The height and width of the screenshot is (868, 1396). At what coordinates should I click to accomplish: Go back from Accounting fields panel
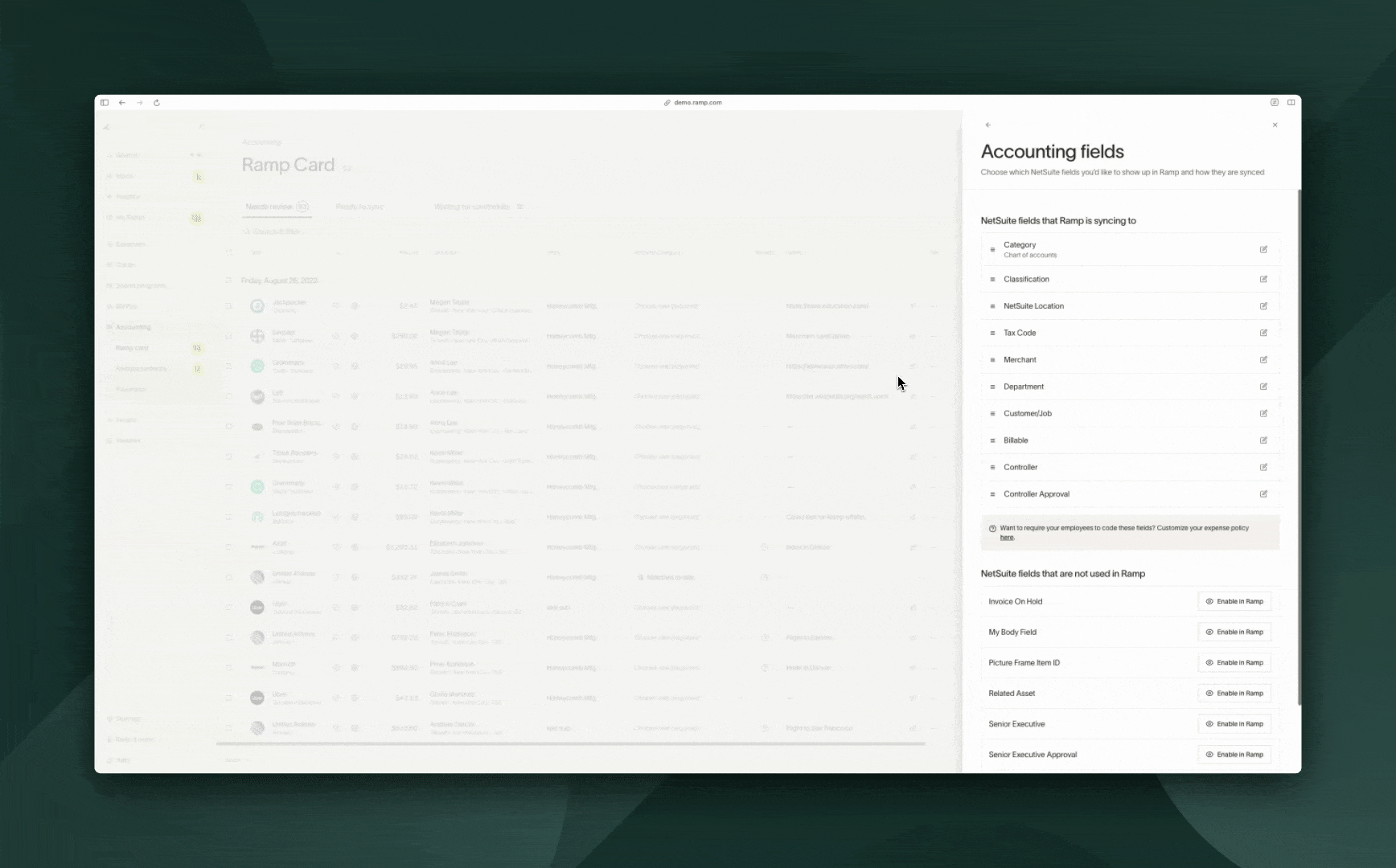point(987,125)
